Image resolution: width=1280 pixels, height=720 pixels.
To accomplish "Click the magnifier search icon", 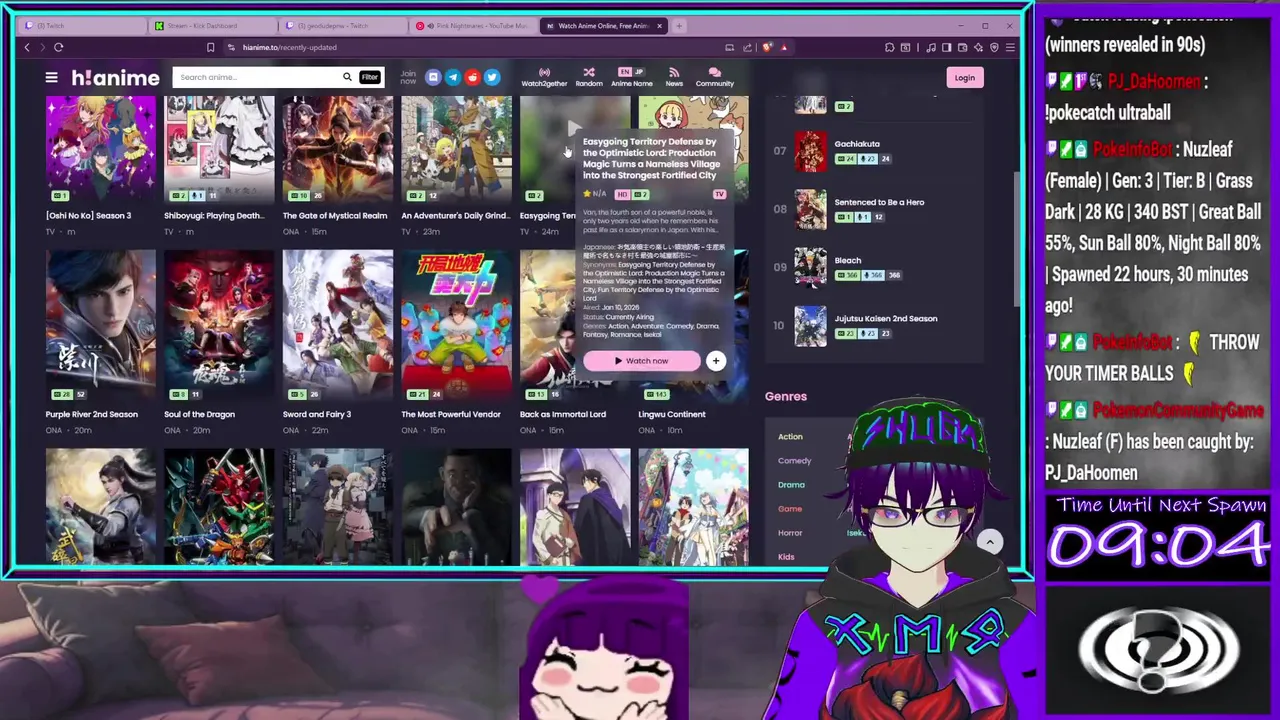I will [347, 77].
